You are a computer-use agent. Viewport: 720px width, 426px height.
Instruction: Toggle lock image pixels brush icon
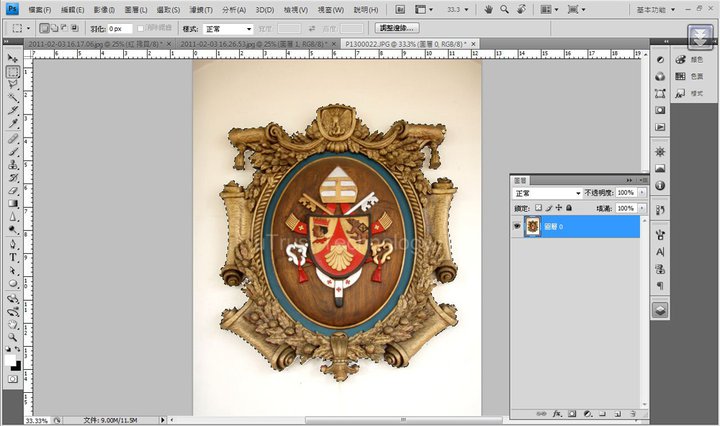pyautogui.click(x=549, y=208)
